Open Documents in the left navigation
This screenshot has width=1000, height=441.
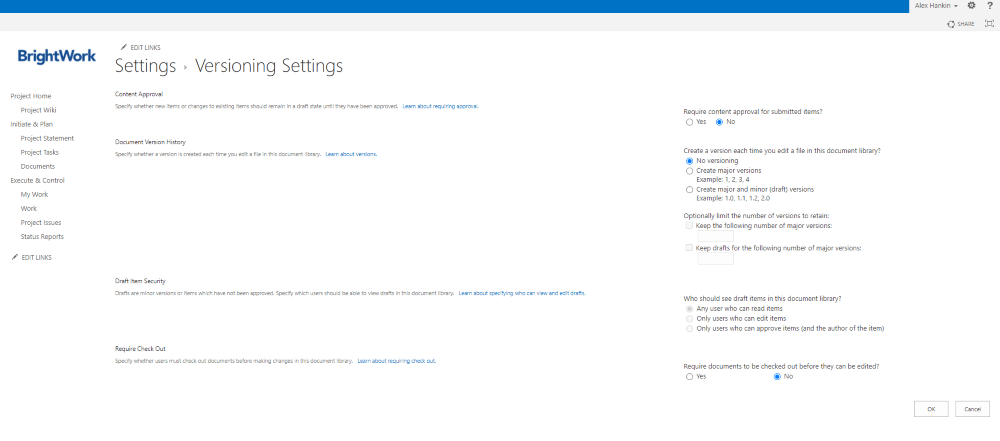pyautogui.click(x=38, y=166)
